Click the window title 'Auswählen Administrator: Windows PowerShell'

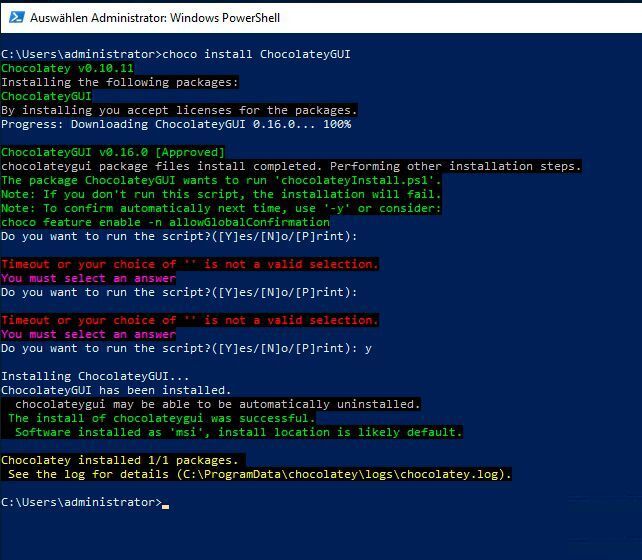click(x=155, y=18)
